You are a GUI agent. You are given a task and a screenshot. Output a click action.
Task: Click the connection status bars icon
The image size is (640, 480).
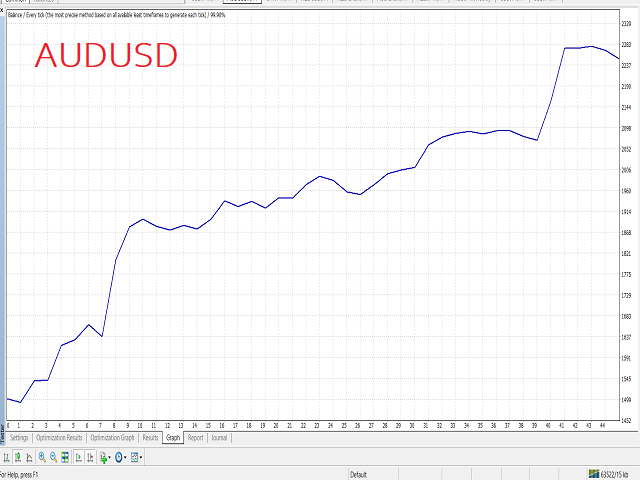pos(593,474)
